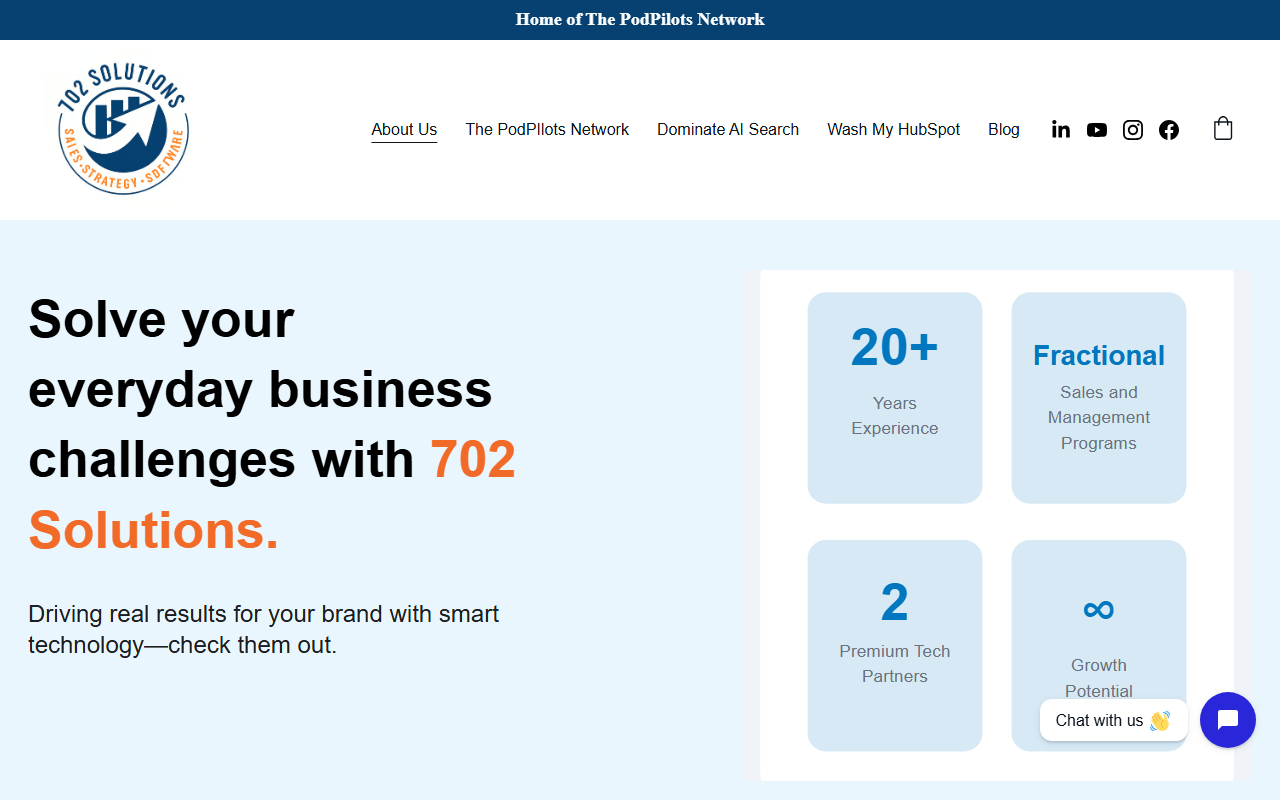This screenshot has width=1280, height=800.
Task: Click the "Fractional" Sales and Management card
Action: (1099, 398)
